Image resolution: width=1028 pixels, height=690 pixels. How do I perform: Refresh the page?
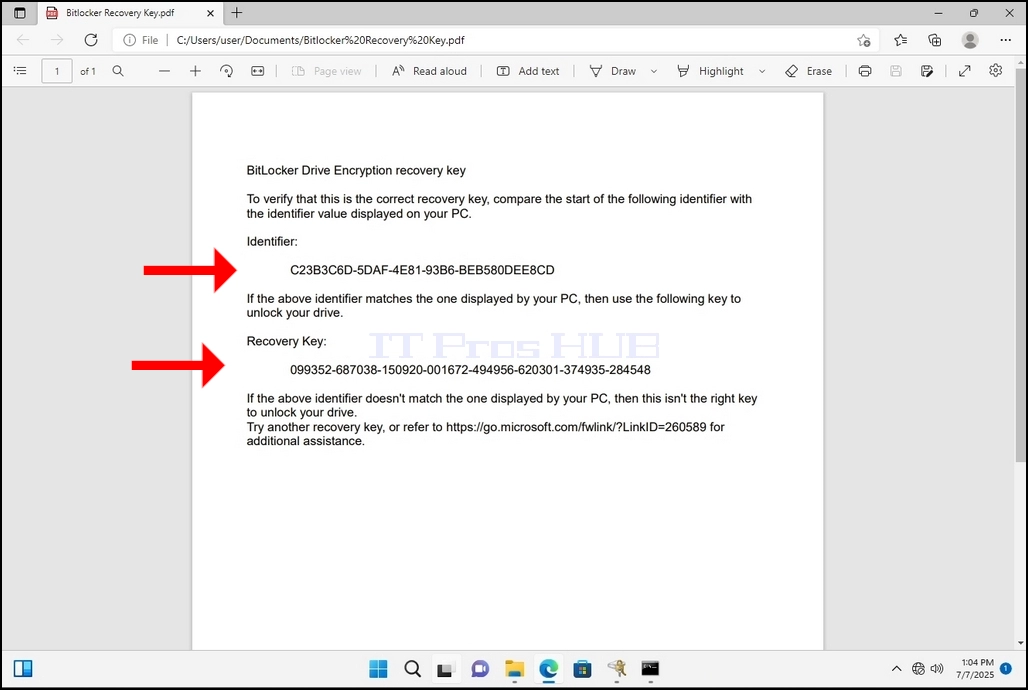pos(91,40)
